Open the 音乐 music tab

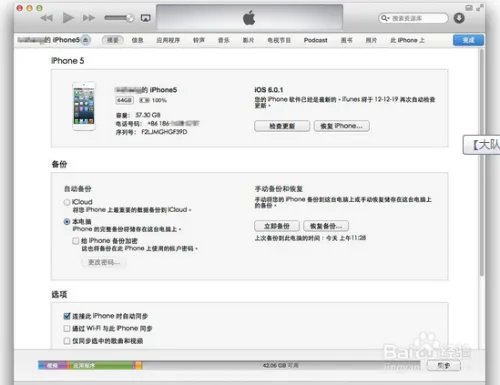224,40
